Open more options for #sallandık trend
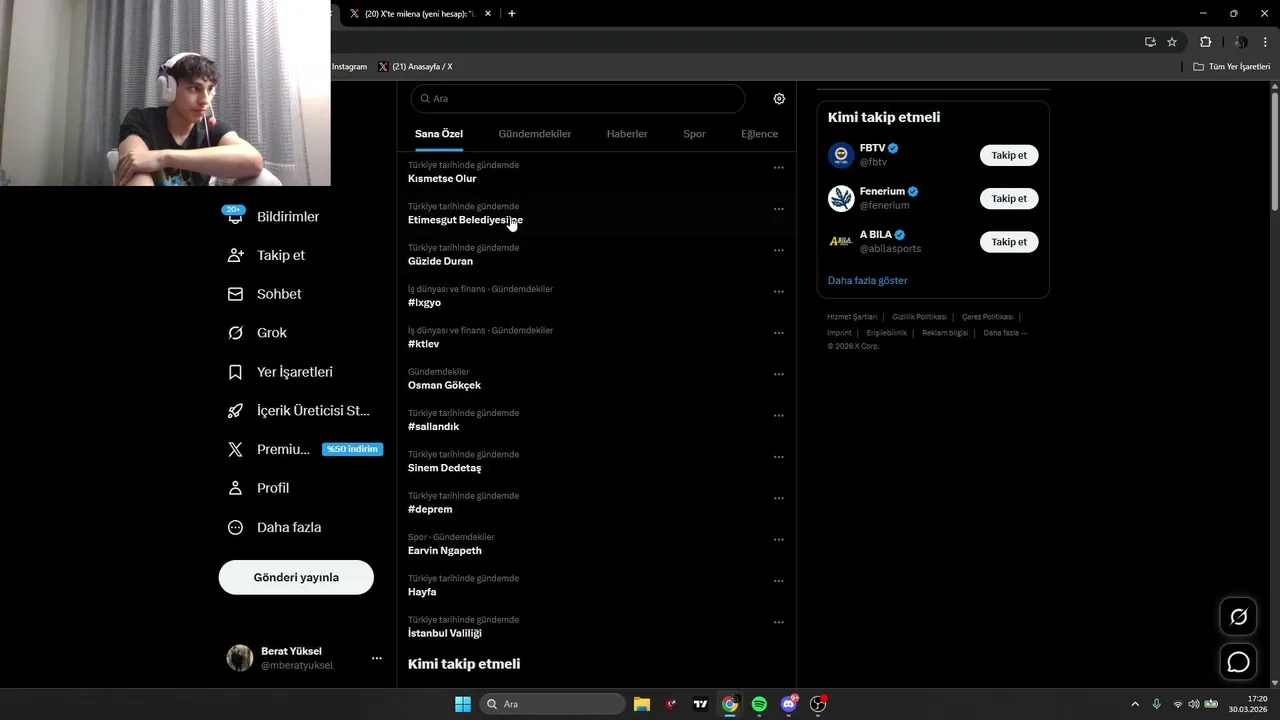Image resolution: width=1280 pixels, height=720 pixels. [779, 416]
